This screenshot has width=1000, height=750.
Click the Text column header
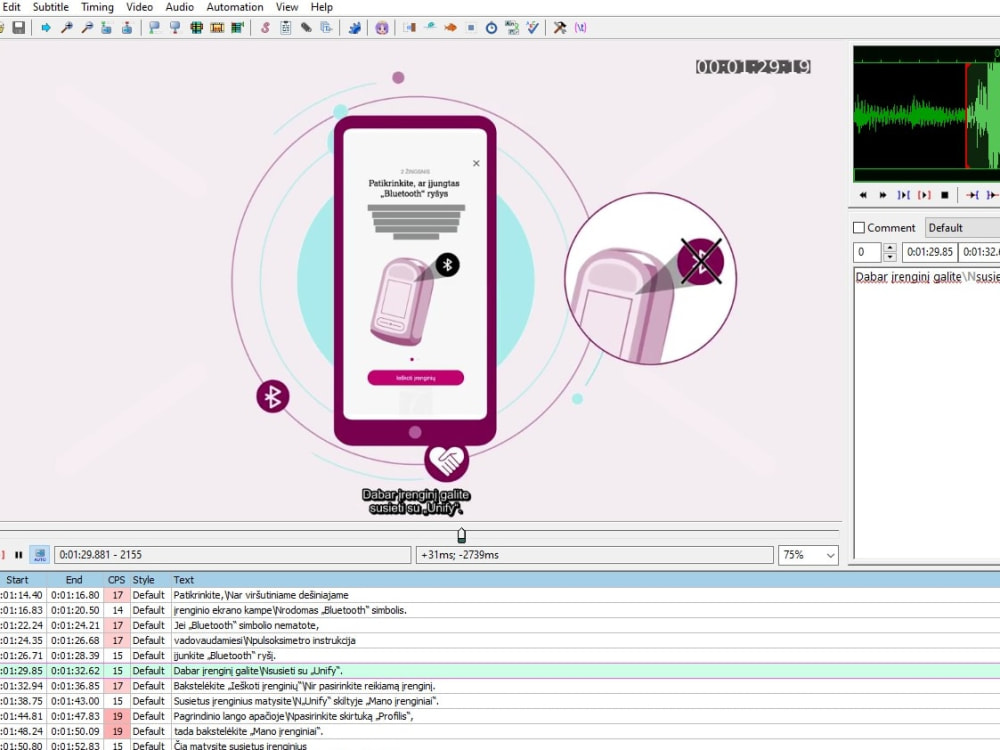[x=585, y=580]
